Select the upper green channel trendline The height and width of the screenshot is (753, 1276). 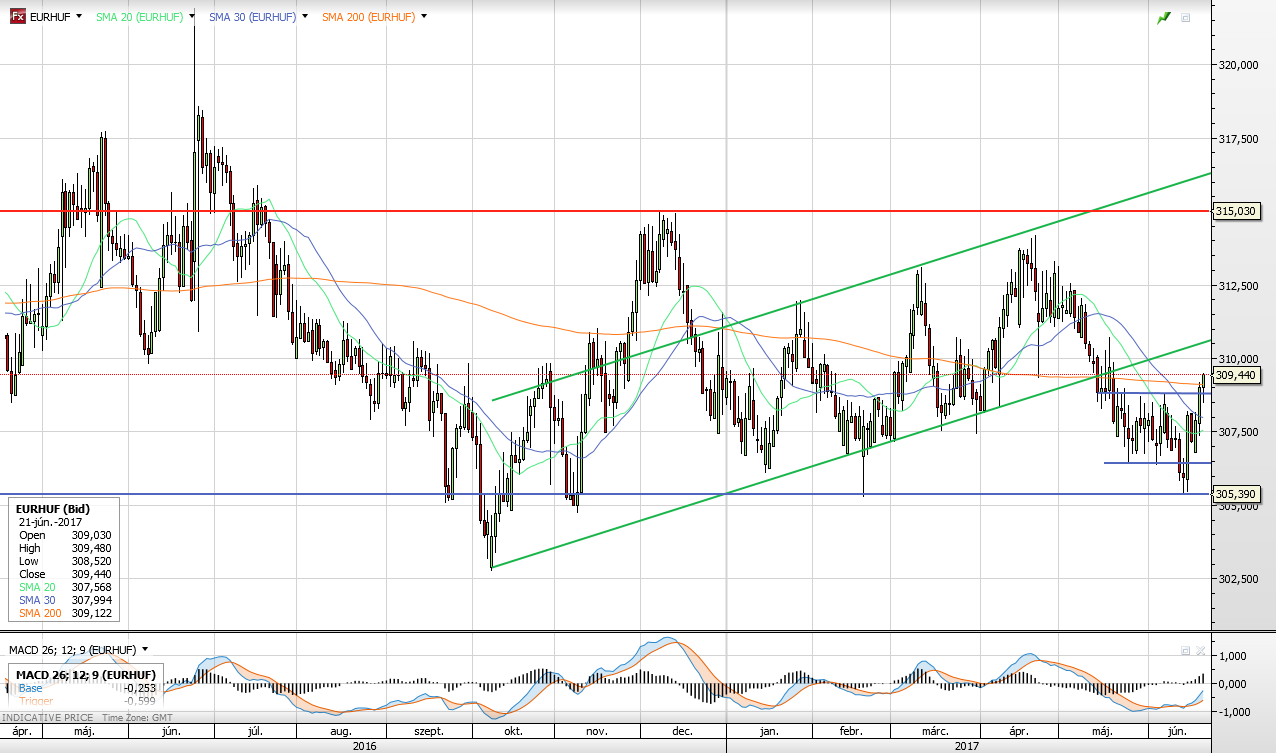850,287
